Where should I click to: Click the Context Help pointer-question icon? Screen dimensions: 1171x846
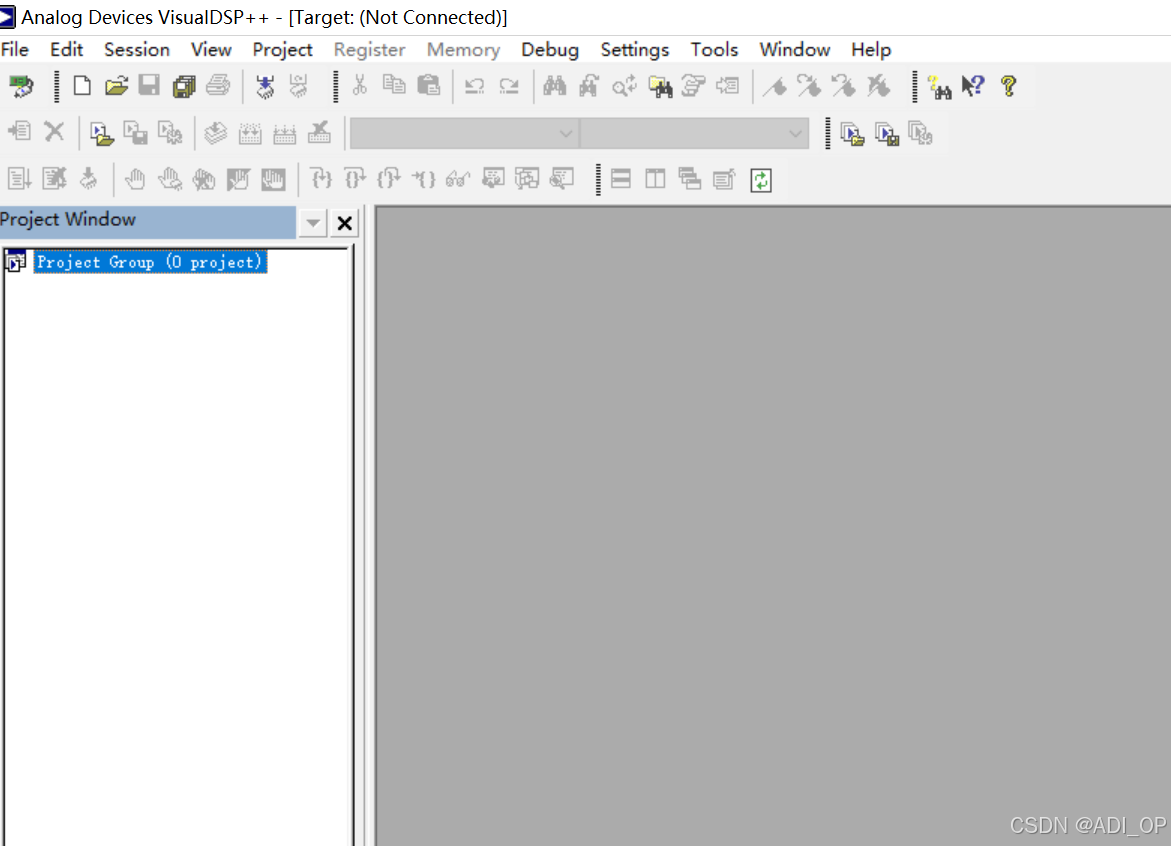click(973, 87)
